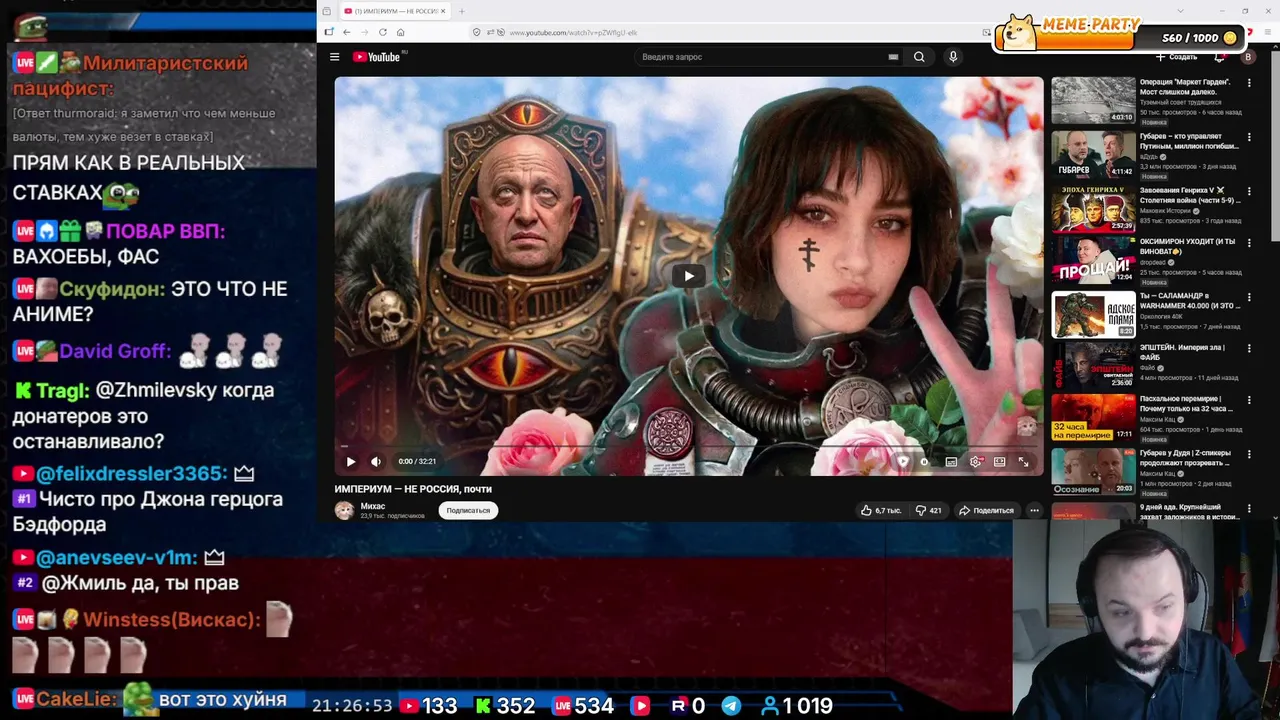Start voice search with microphone icon
This screenshot has width=1280, height=720.
click(x=953, y=57)
